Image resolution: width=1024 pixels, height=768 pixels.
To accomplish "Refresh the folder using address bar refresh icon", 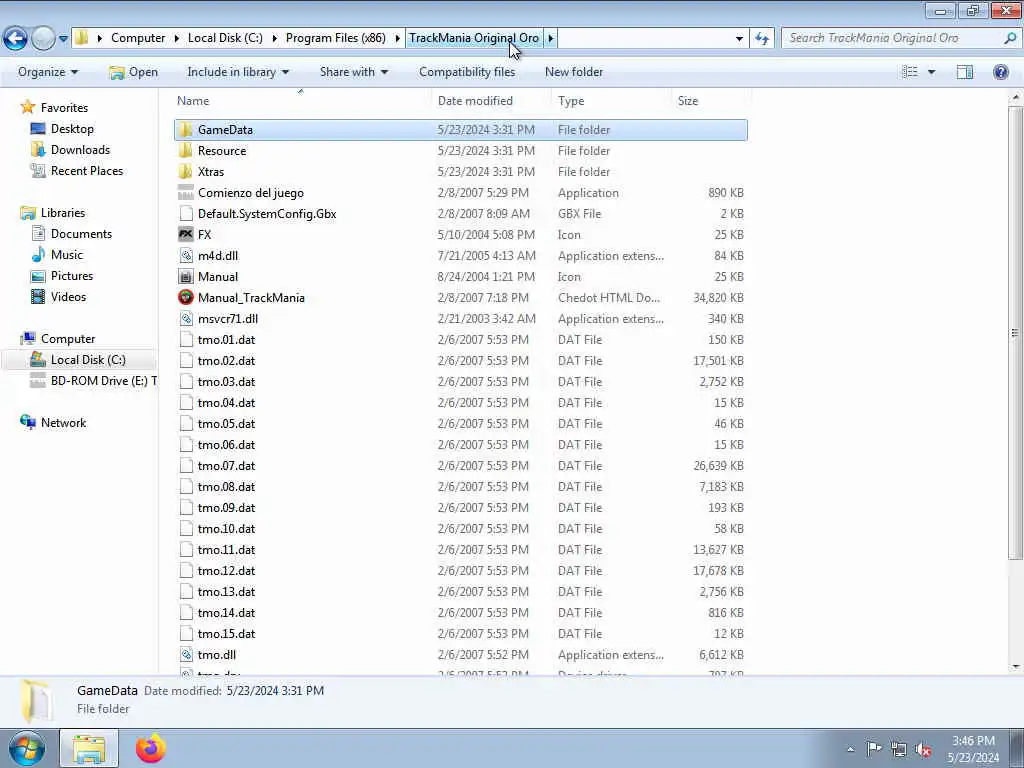I will point(761,39).
